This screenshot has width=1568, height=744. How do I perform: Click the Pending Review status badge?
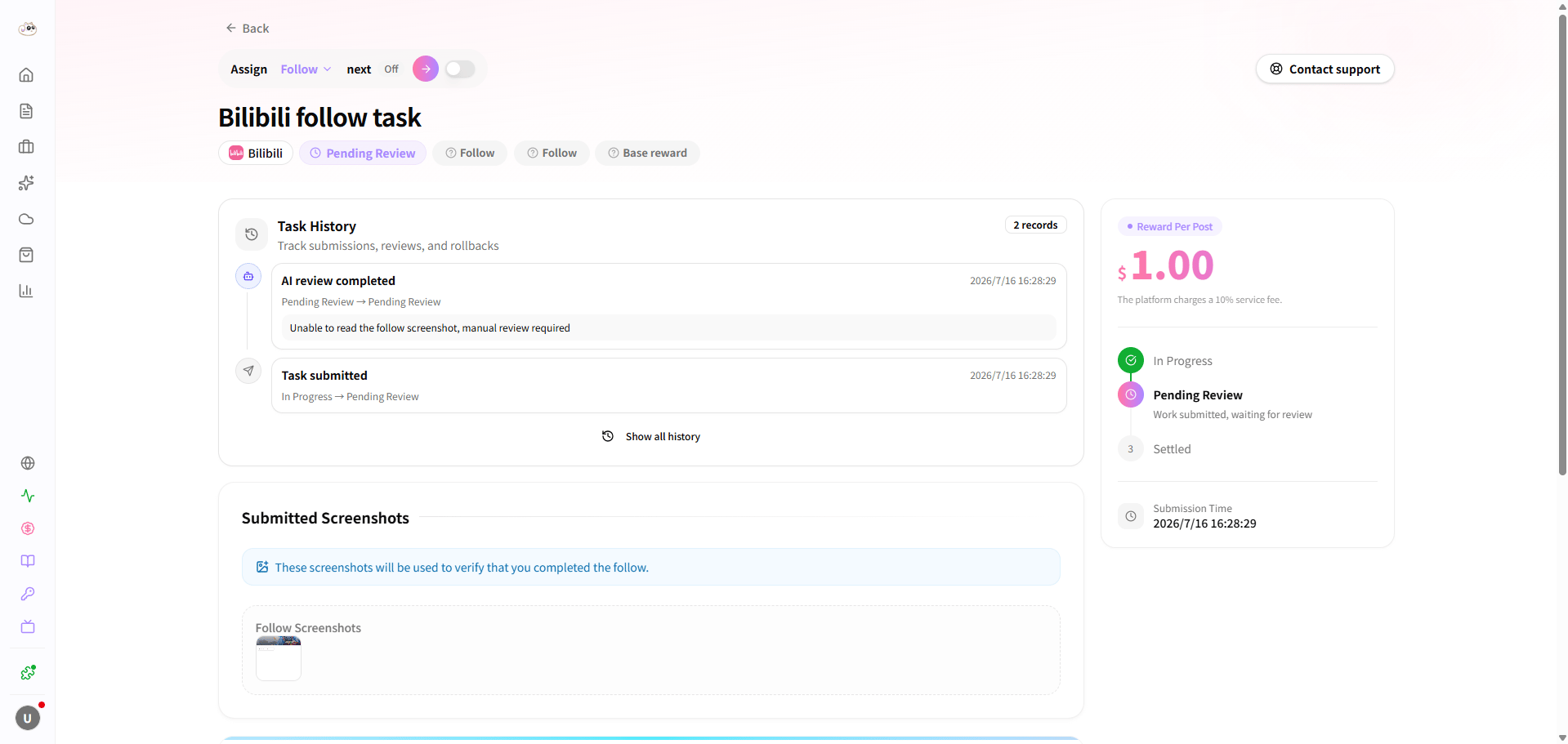click(363, 154)
